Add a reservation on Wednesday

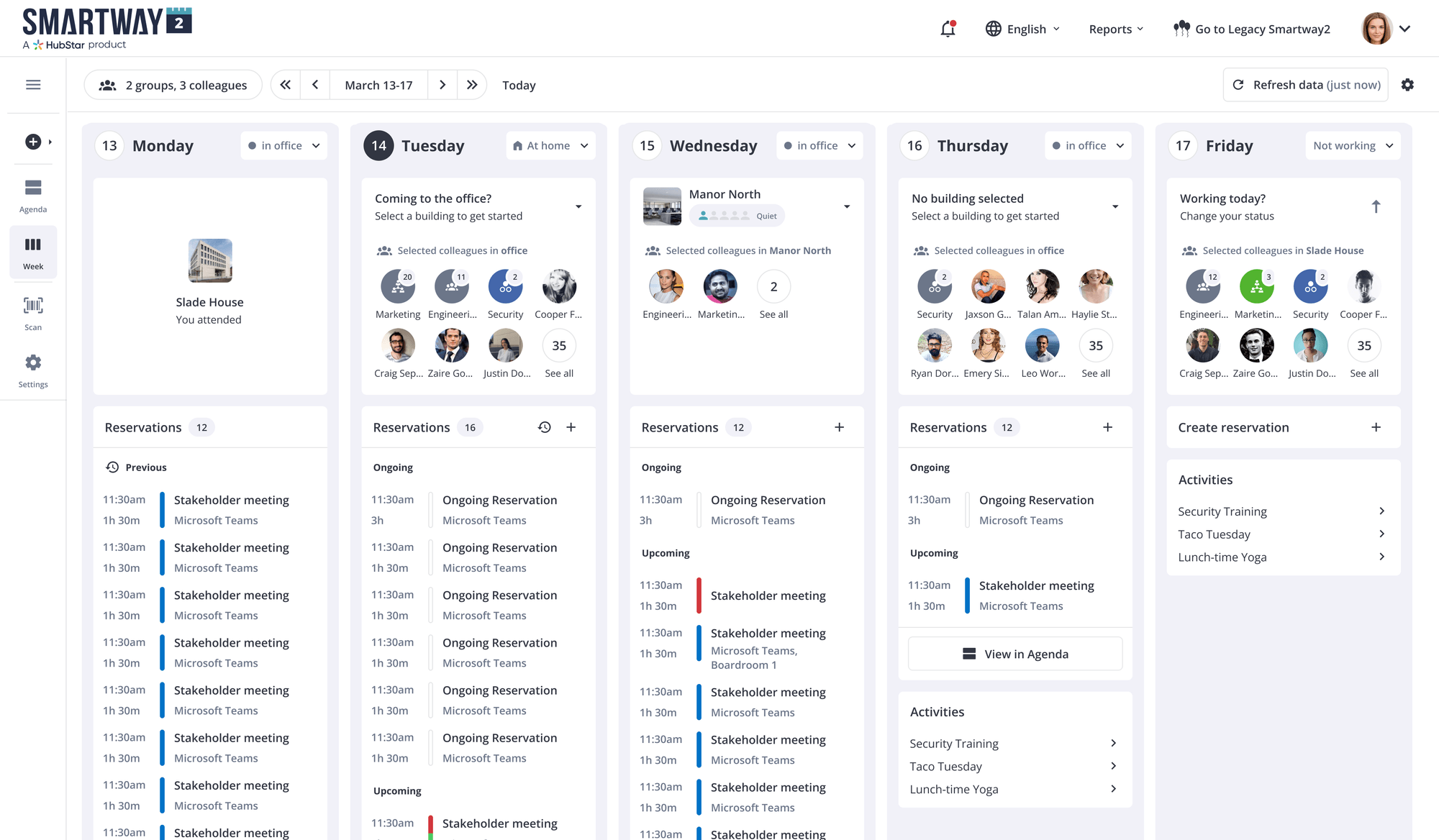pyautogui.click(x=839, y=427)
